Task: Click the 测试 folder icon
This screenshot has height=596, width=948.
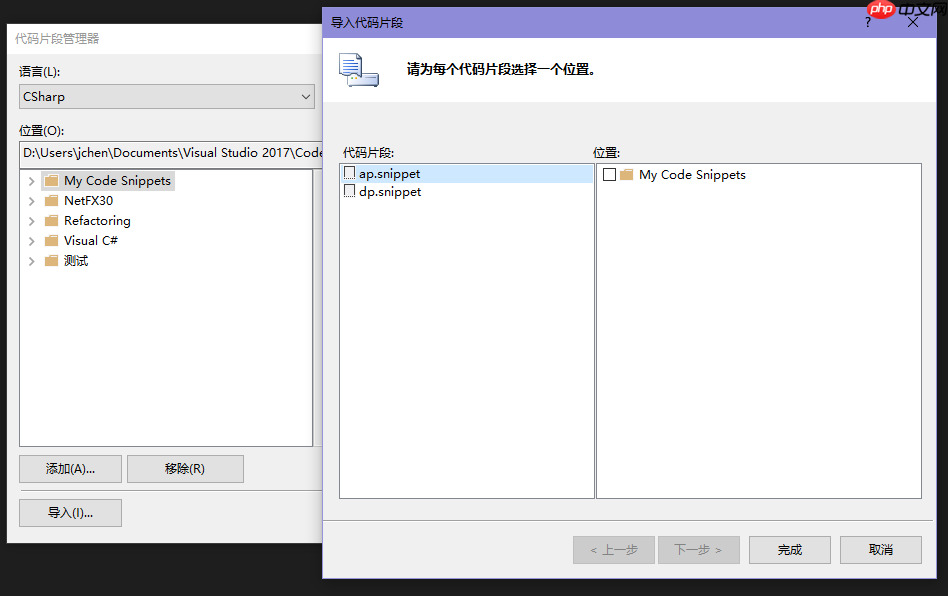Action: (51, 260)
